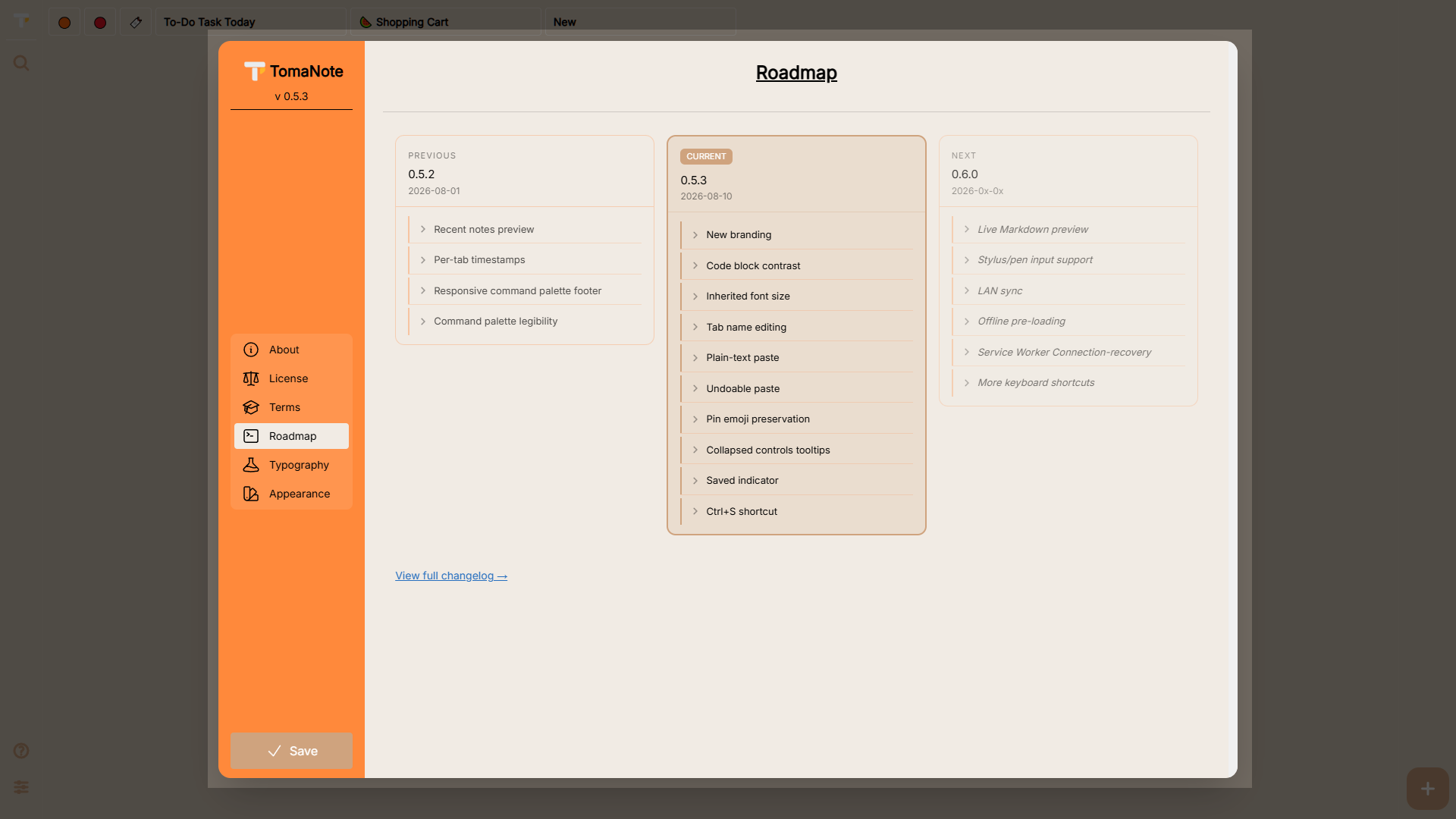Select the Terms graduation cap icon
1456x819 pixels.
251,407
